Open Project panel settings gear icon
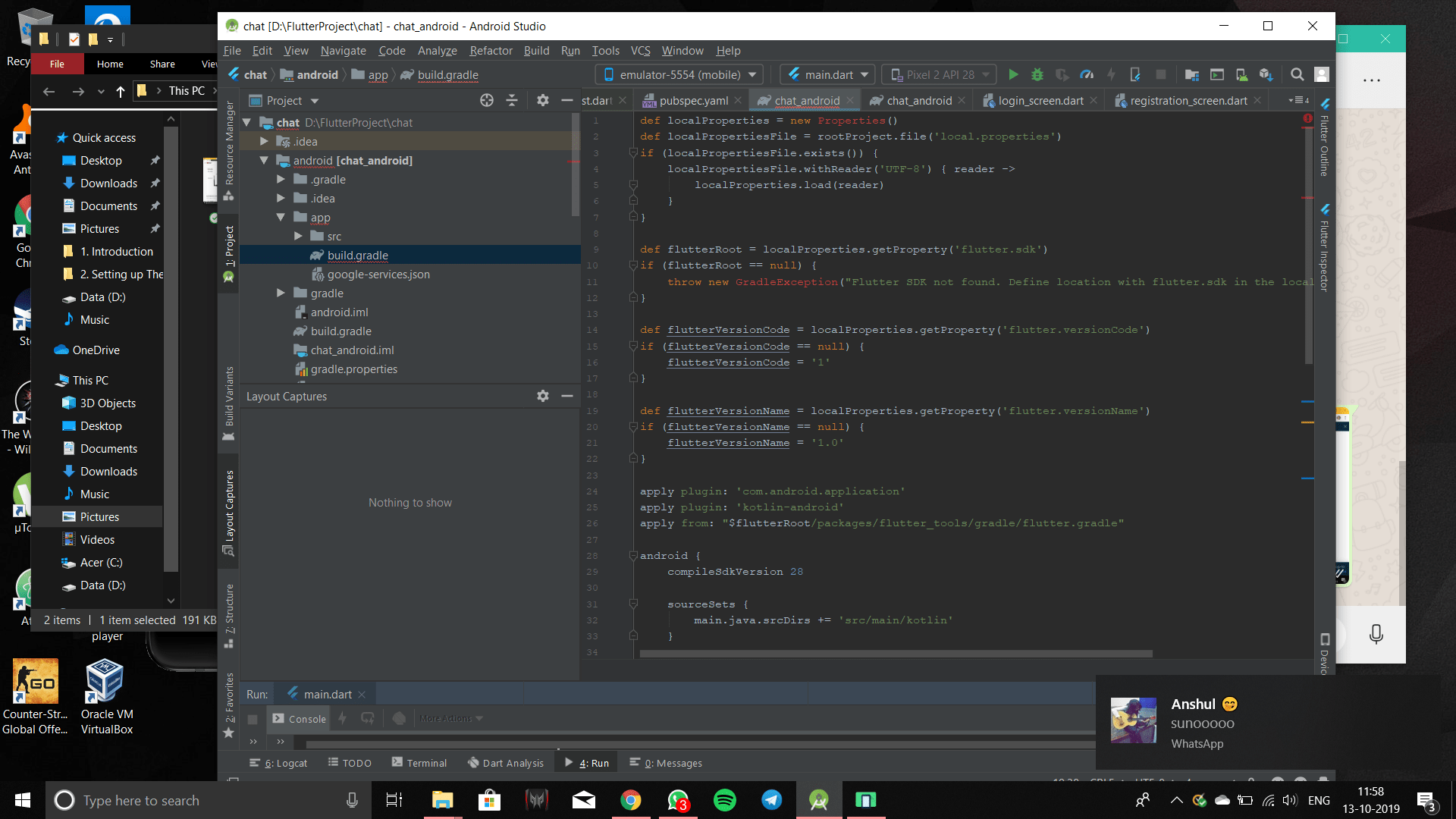This screenshot has height=819, width=1456. click(543, 100)
